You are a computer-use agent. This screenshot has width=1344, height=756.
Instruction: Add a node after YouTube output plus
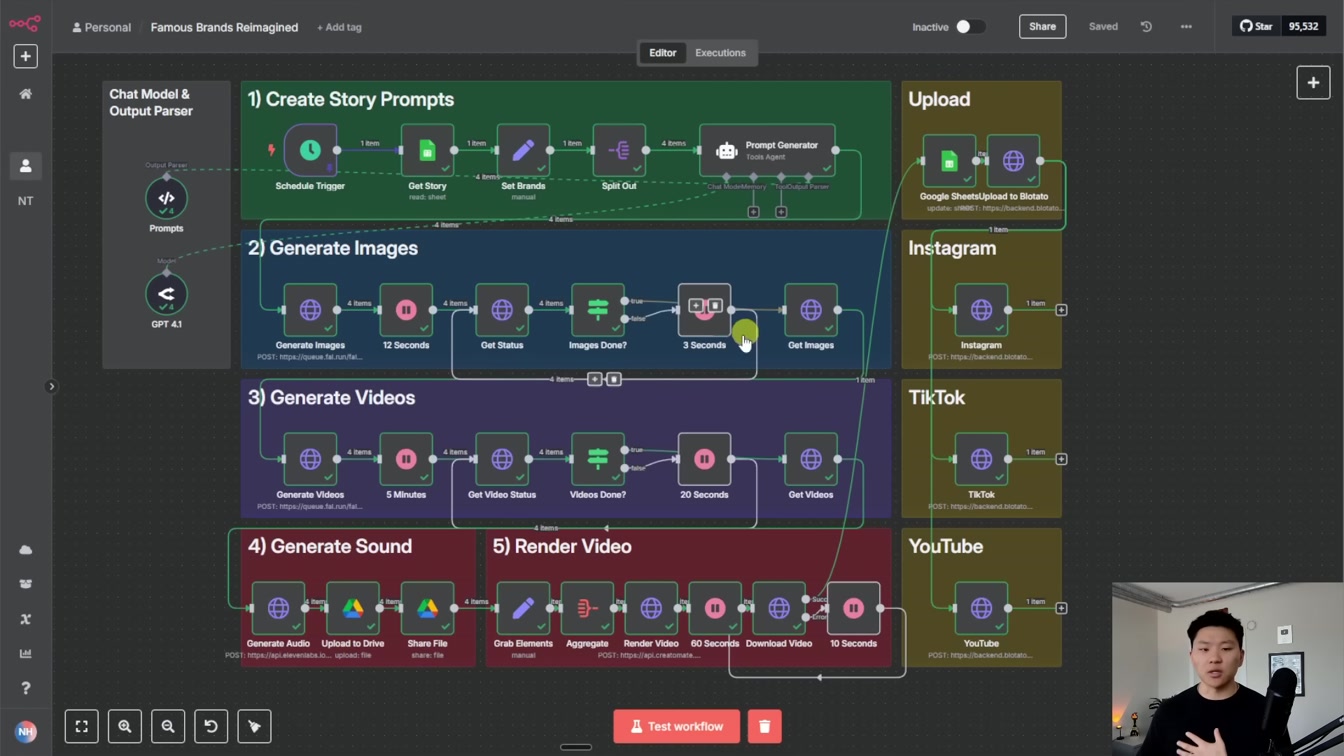1061,608
